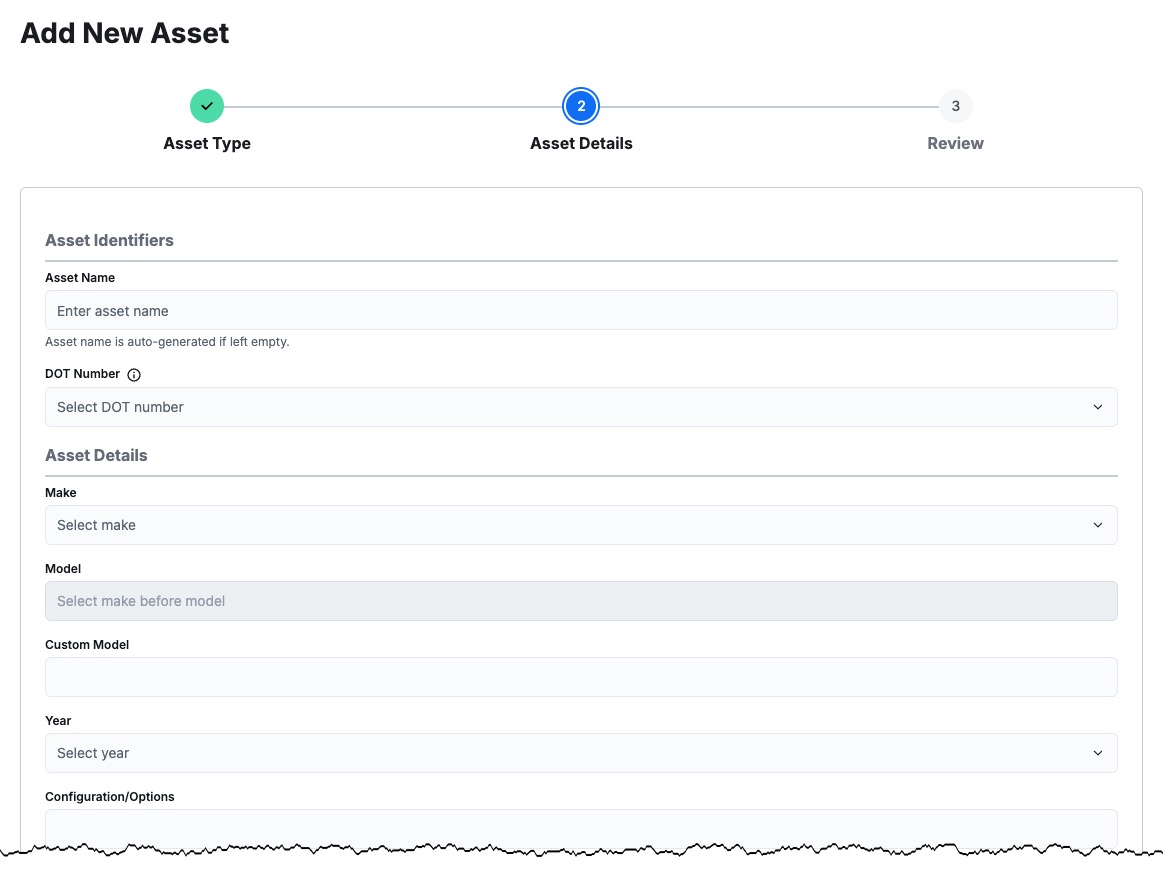Open the Select year dropdown
Screen dimensions: 1163x877
pyautogui.click(x=581, y=753)
